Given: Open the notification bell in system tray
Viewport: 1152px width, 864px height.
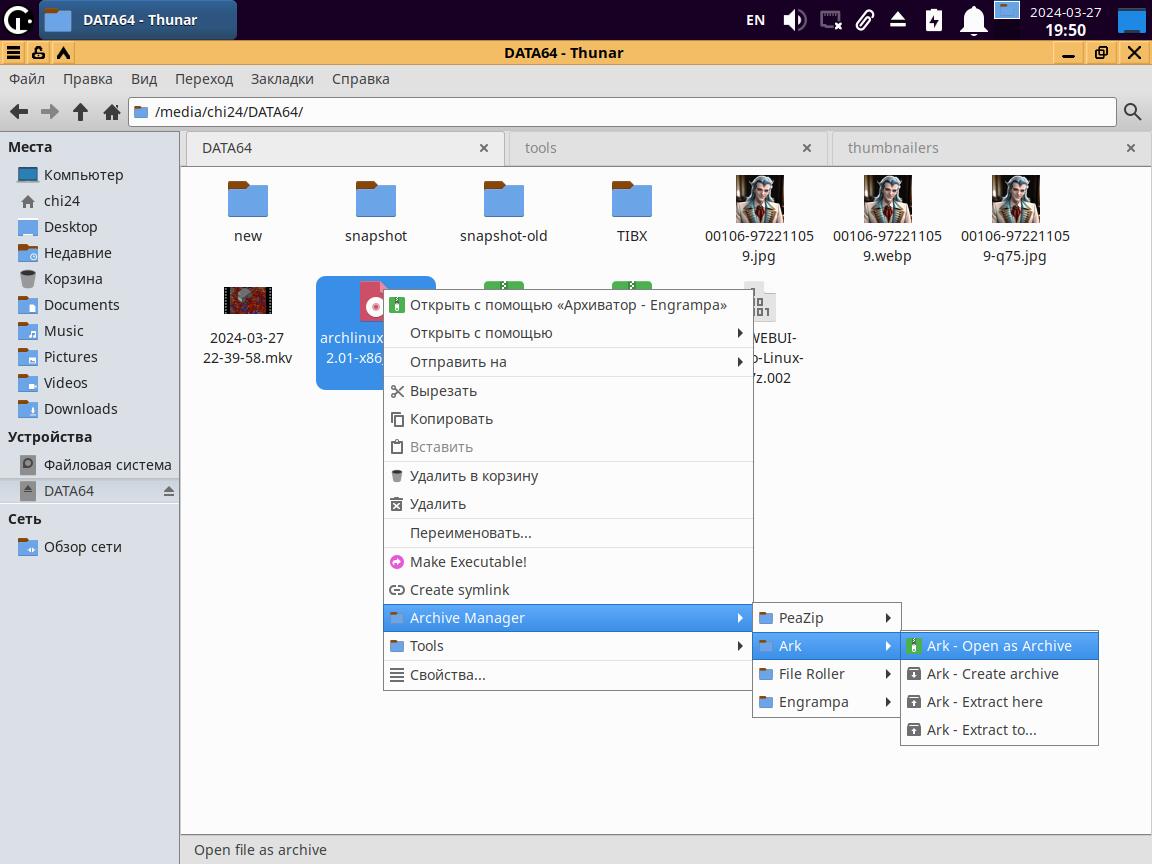Looking at the screenshot, I should [x=973, y=20].
